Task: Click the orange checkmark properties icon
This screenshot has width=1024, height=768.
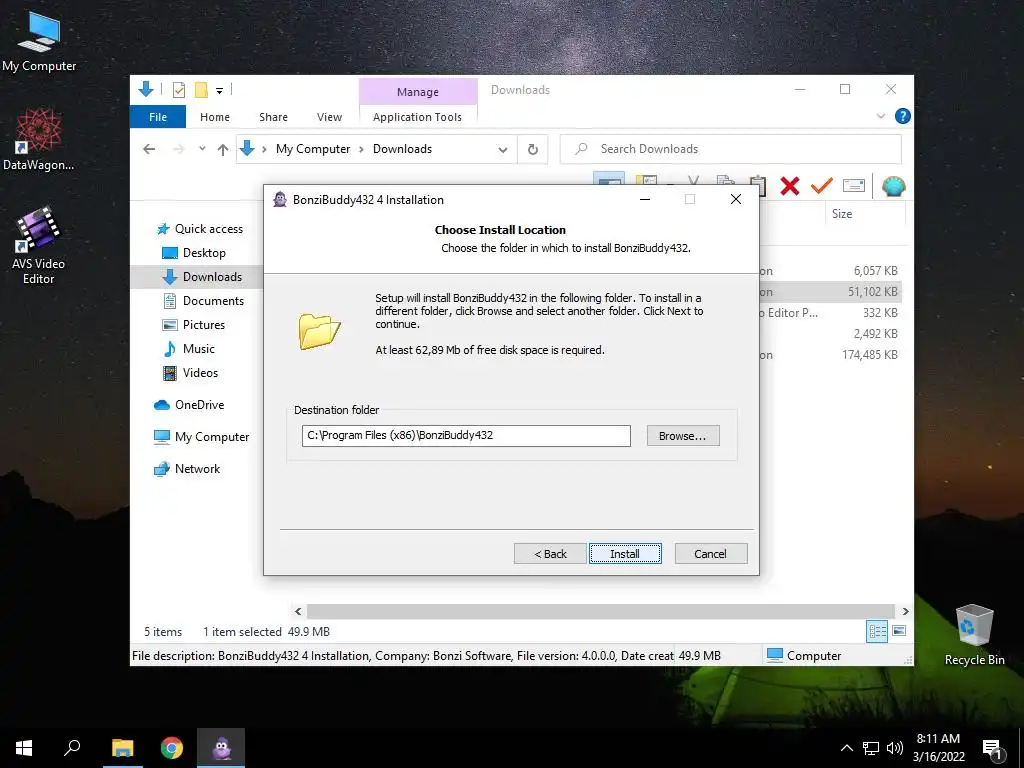Action: 822,186
